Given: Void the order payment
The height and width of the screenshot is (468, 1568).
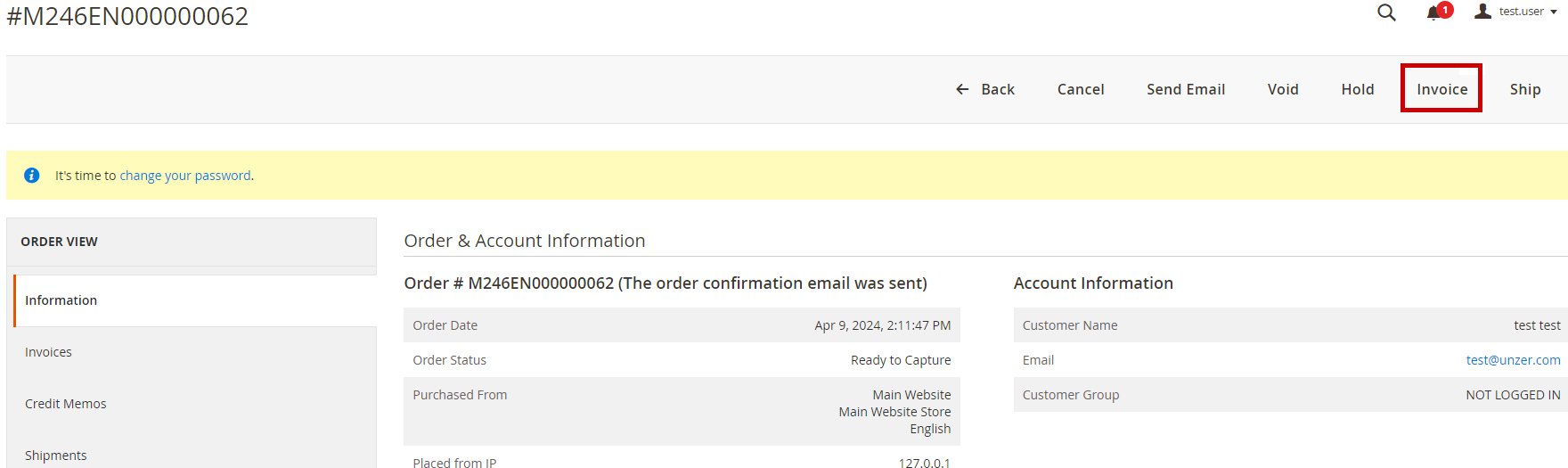Looking at the screenshot, I should click(1283, 89).
